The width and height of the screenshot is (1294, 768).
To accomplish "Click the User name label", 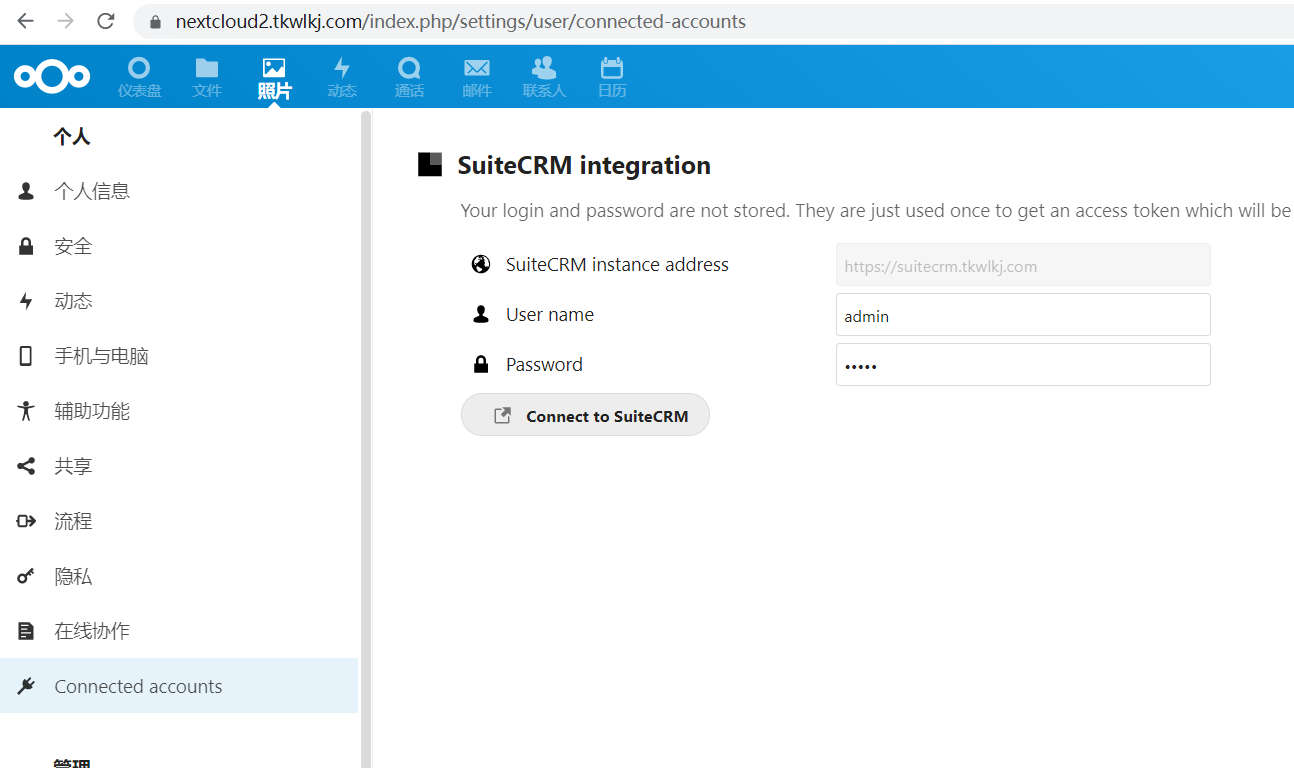I will click(550, 314).
